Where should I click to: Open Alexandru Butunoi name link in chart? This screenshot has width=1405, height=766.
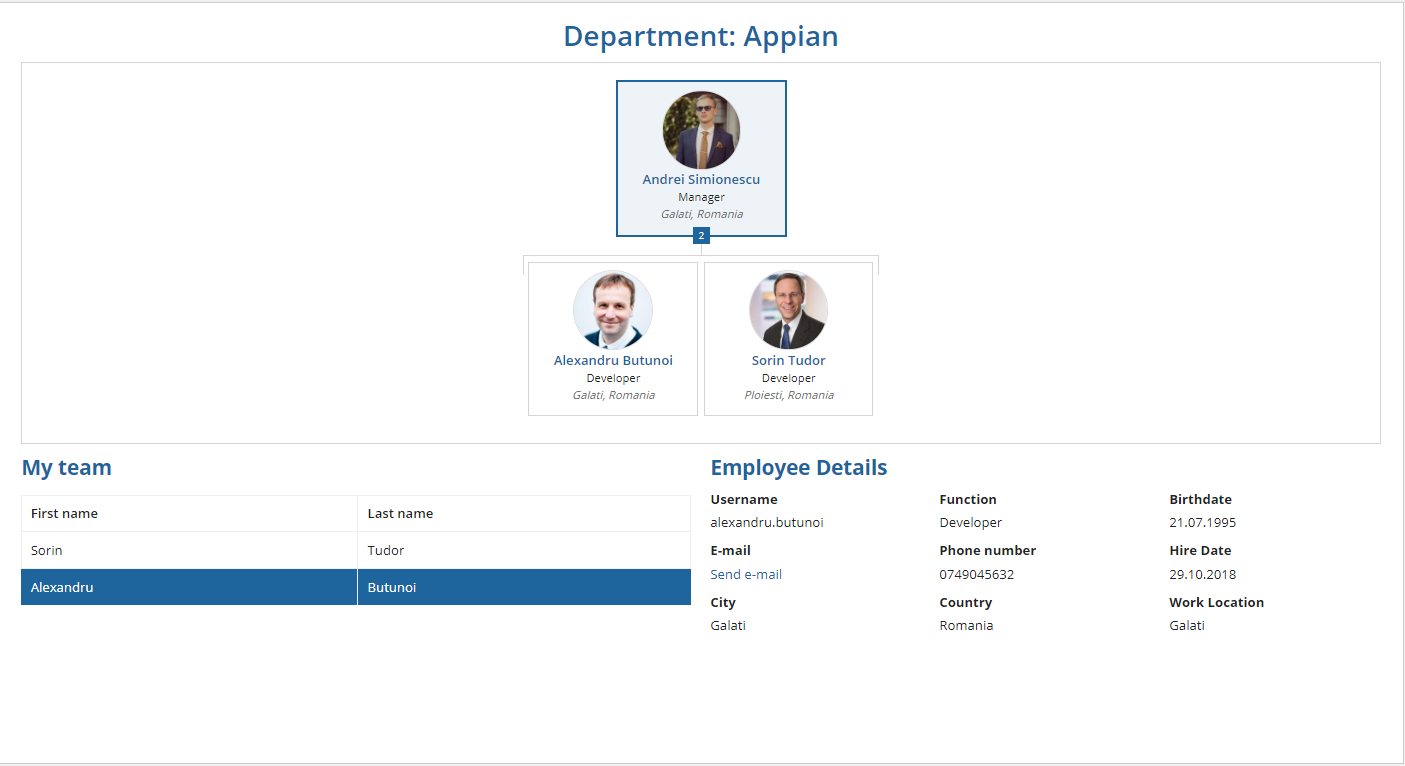pos(613,360)
